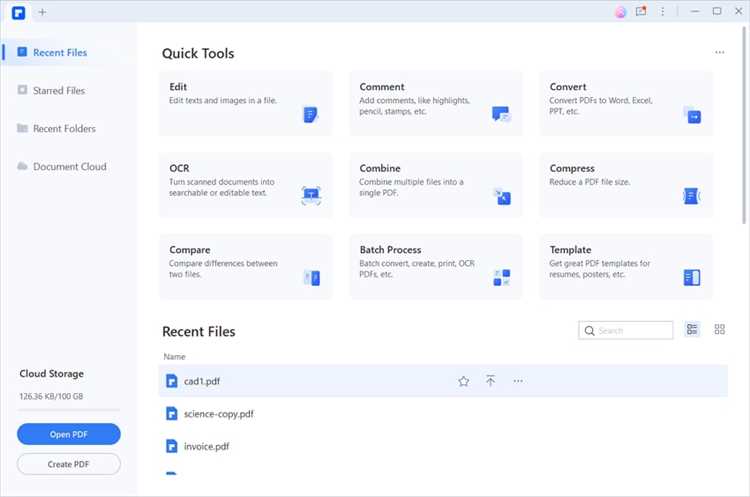
Task: Click the Convert tool icon
Action: pyautogui.click(x=692, y=115)
